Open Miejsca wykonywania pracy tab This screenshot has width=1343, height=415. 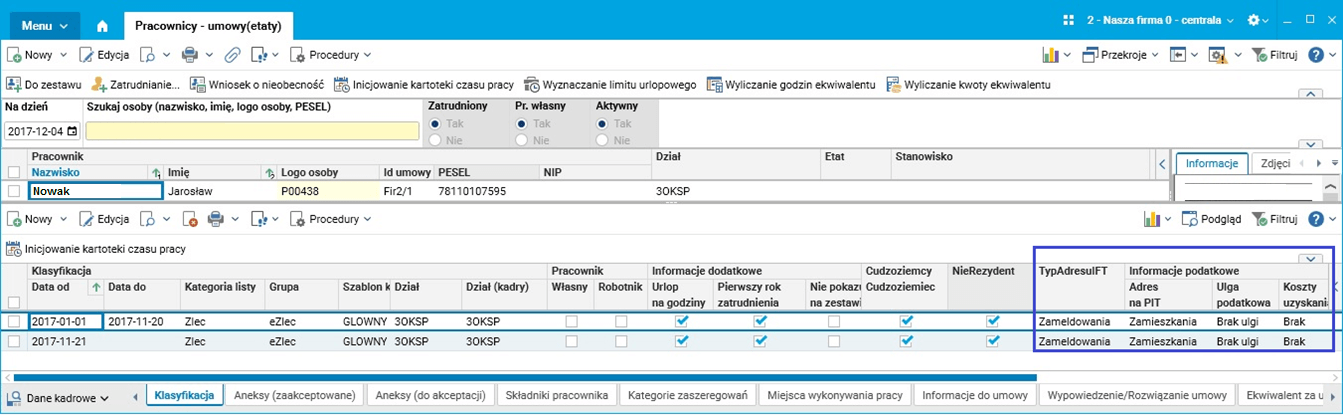835,395
